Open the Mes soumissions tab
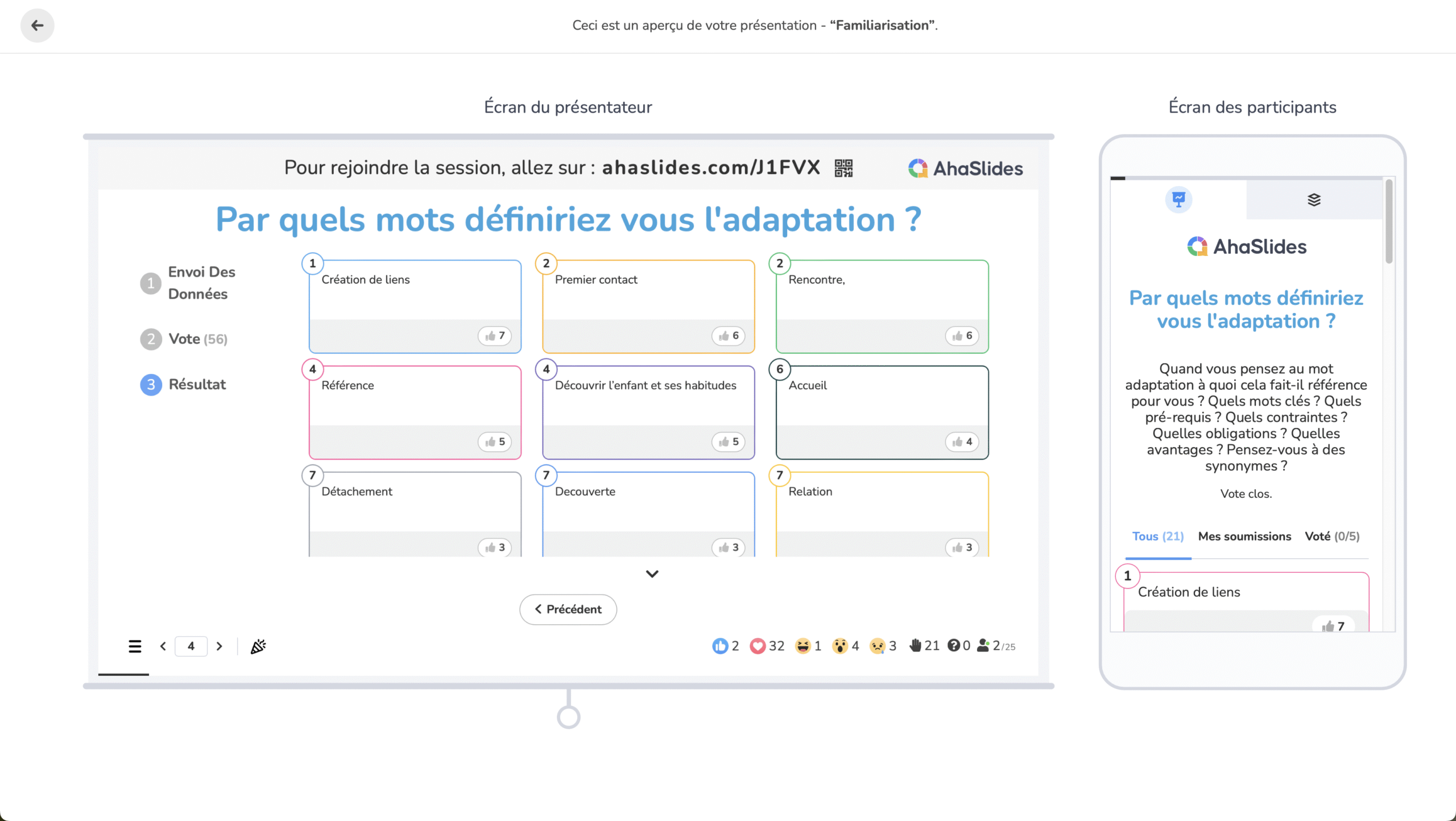Screen dimensions: 1456x821 point(1244,537)
